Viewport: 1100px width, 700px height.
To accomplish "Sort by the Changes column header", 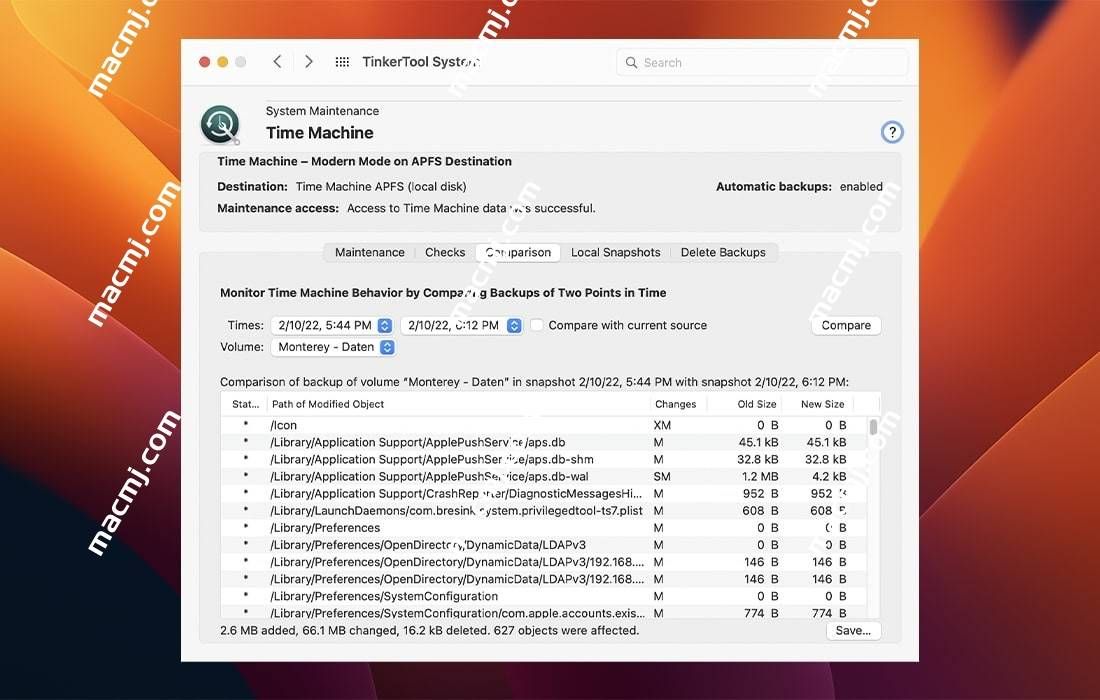I will [676, 404].
